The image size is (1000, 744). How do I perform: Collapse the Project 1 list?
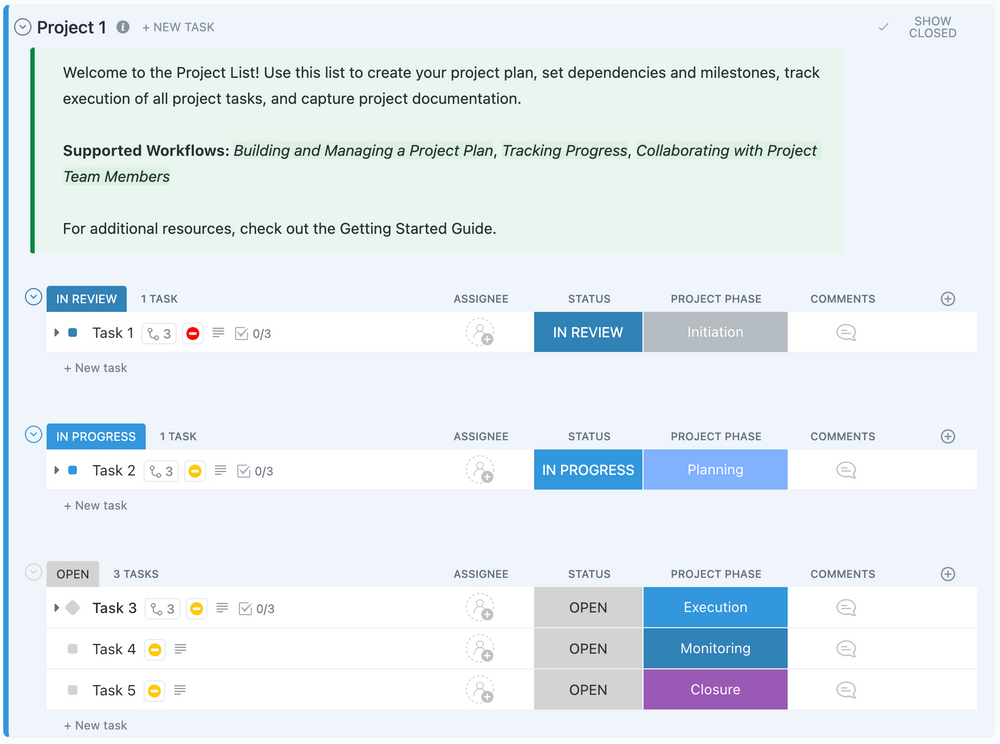[x=21, y=27]
